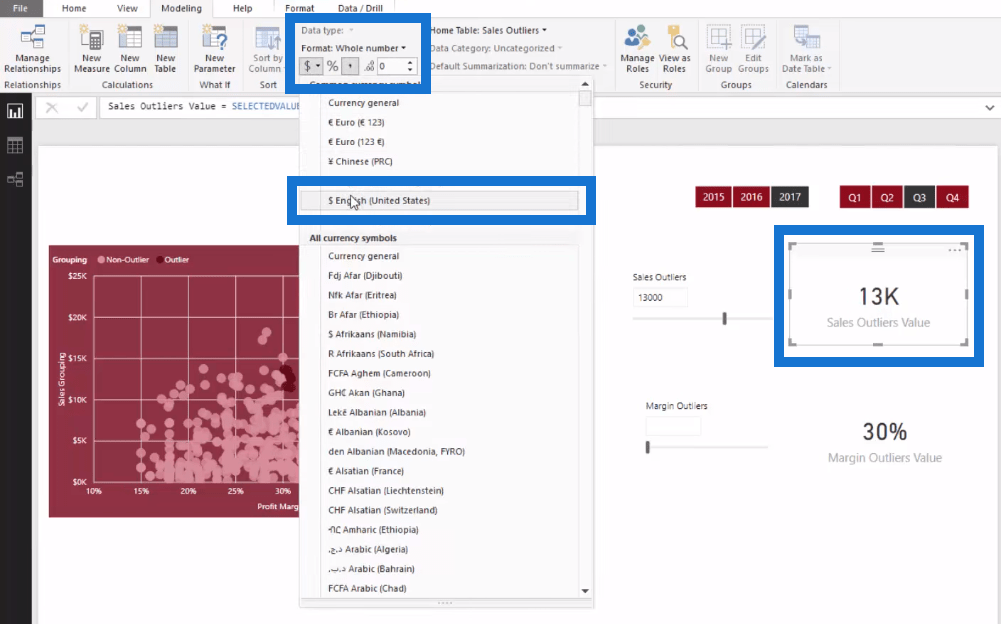Select 2015 year slicer button
Image resolution: width=1001 pixels, height=624 pixels.
(x=714, y=197)
